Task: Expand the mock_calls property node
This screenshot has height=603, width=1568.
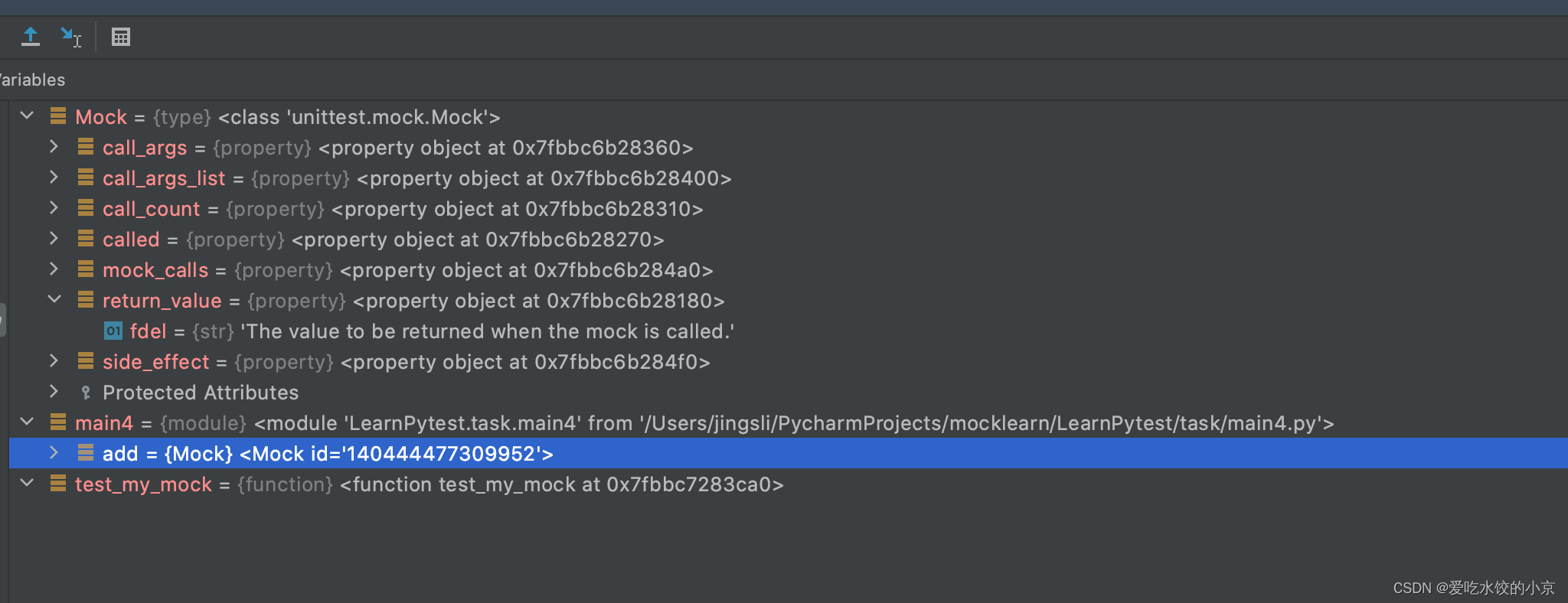Action: point(54,269)
